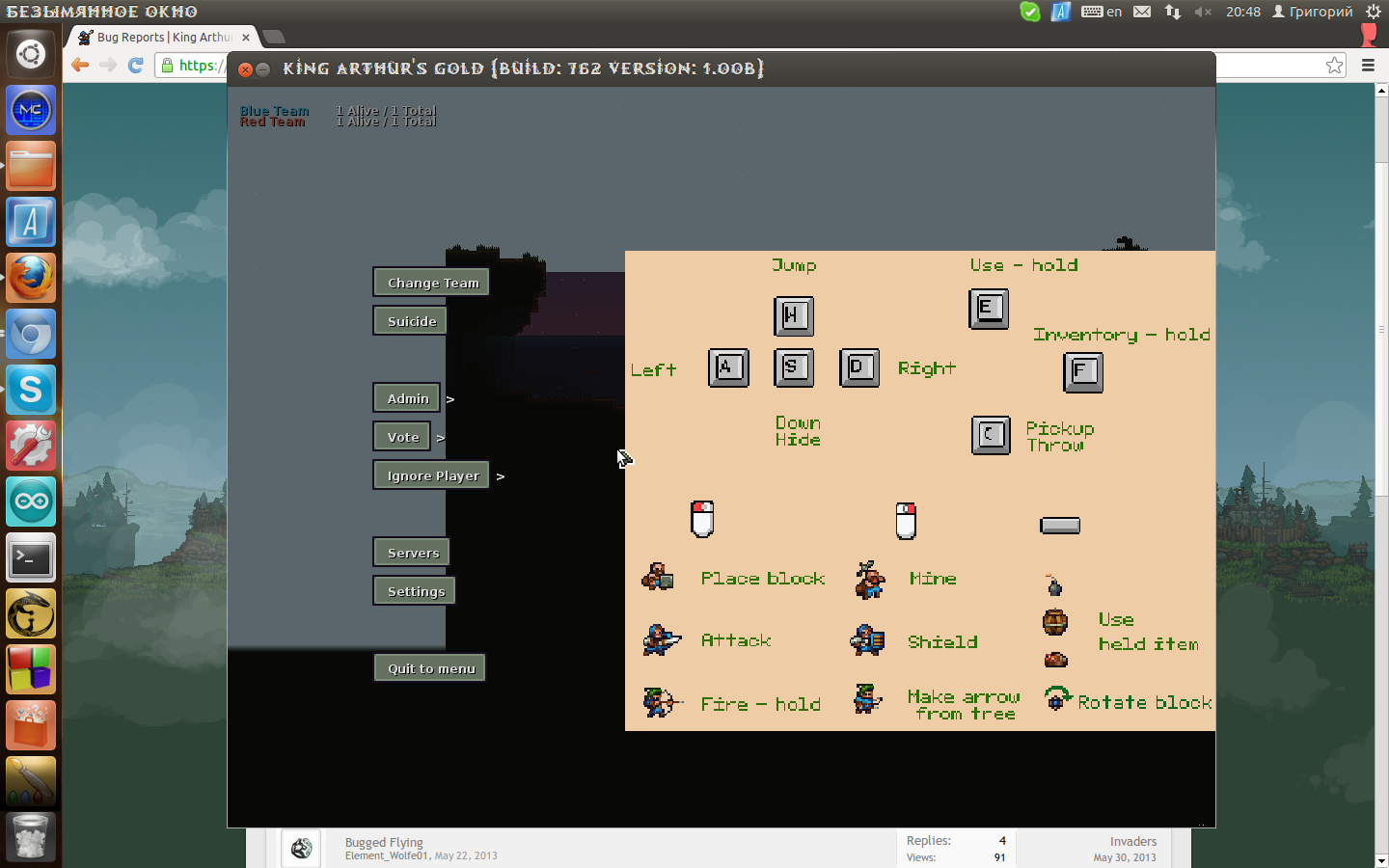This screenshot has width=1389, height=868.
Task: Click the spacebar key icon
Action: point(1060,526)
